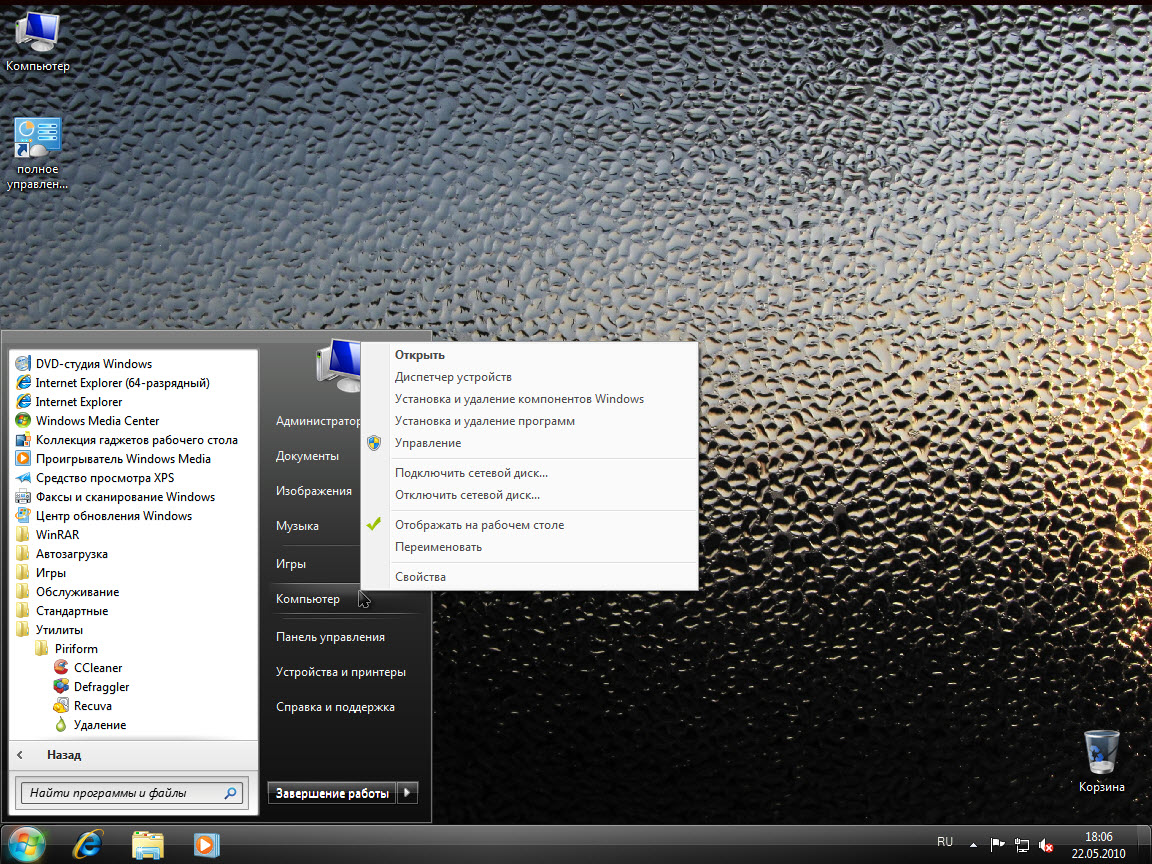Open CCleaner from the Piriform folder
This screenshot has width=1152, height=864.
coord(97,668)
